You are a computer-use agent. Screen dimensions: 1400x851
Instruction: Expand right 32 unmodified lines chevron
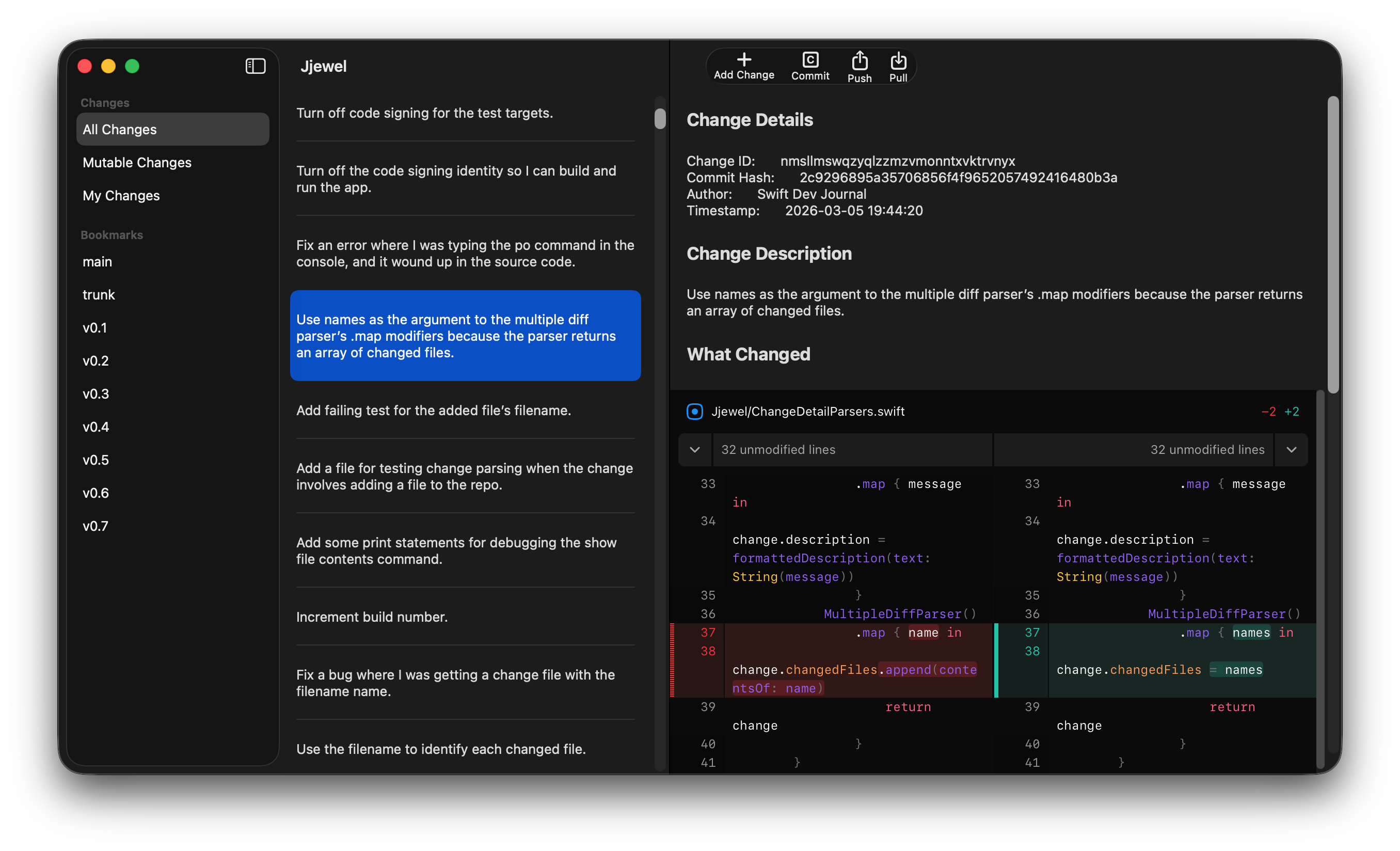pos(1291,450)
